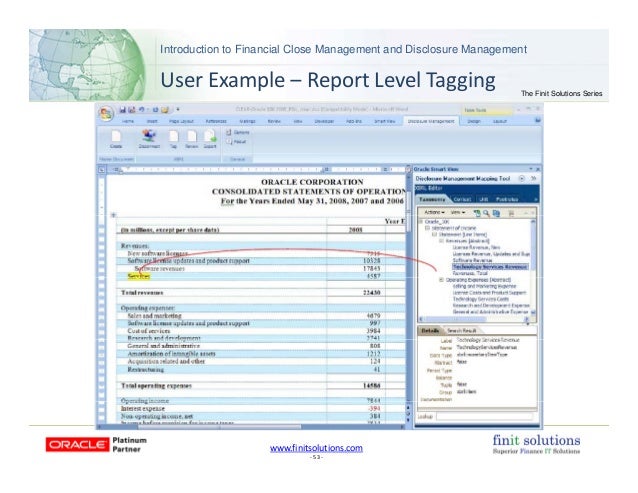Switch to the Context tab

(462, 199)
